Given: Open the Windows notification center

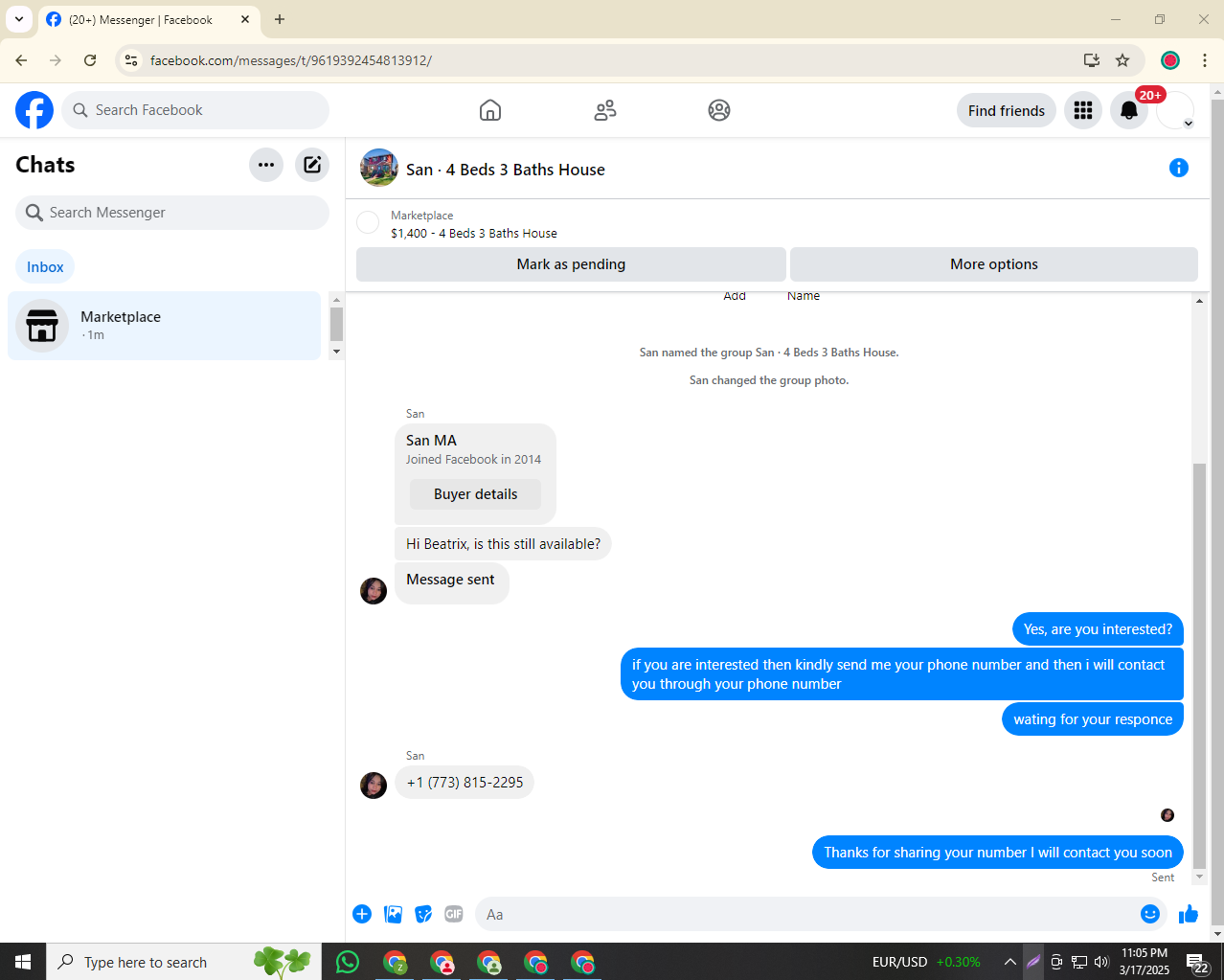Looking at the screenshot, I should click(1197, 962).
